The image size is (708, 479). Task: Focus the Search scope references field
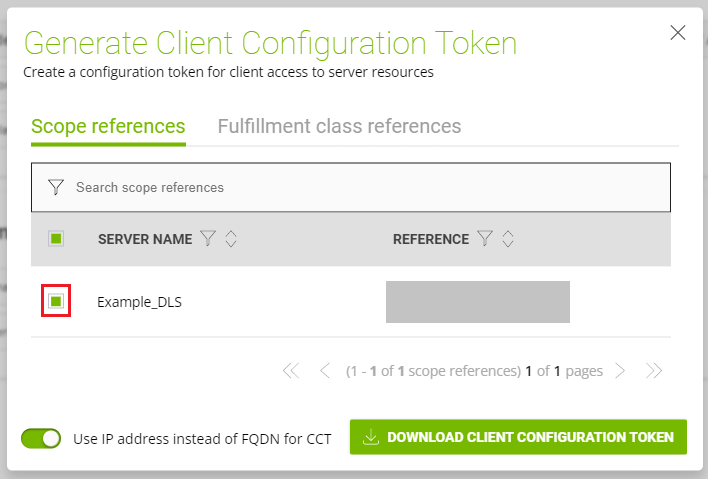pyautogui.click(x=360, y=187)
